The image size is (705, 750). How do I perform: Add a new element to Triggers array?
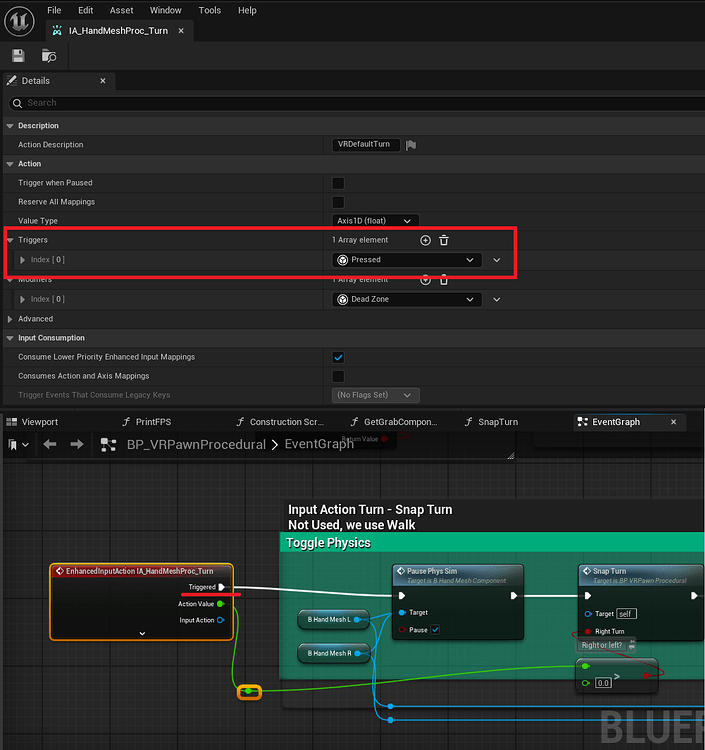tap(425, 240)
